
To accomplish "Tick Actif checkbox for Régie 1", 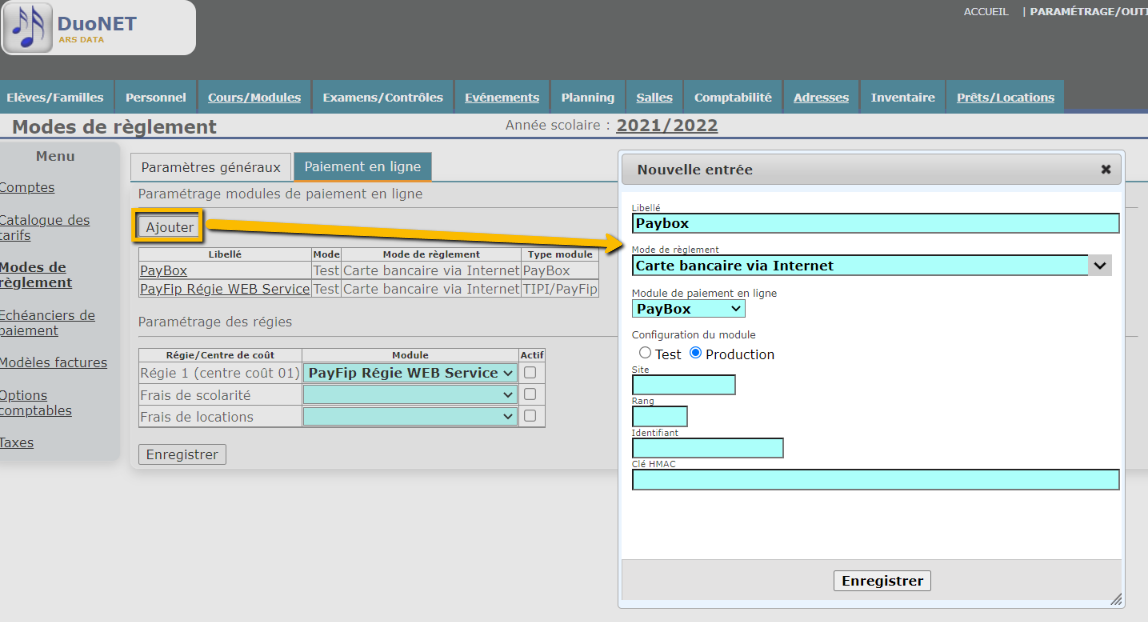I will (530, 372).
